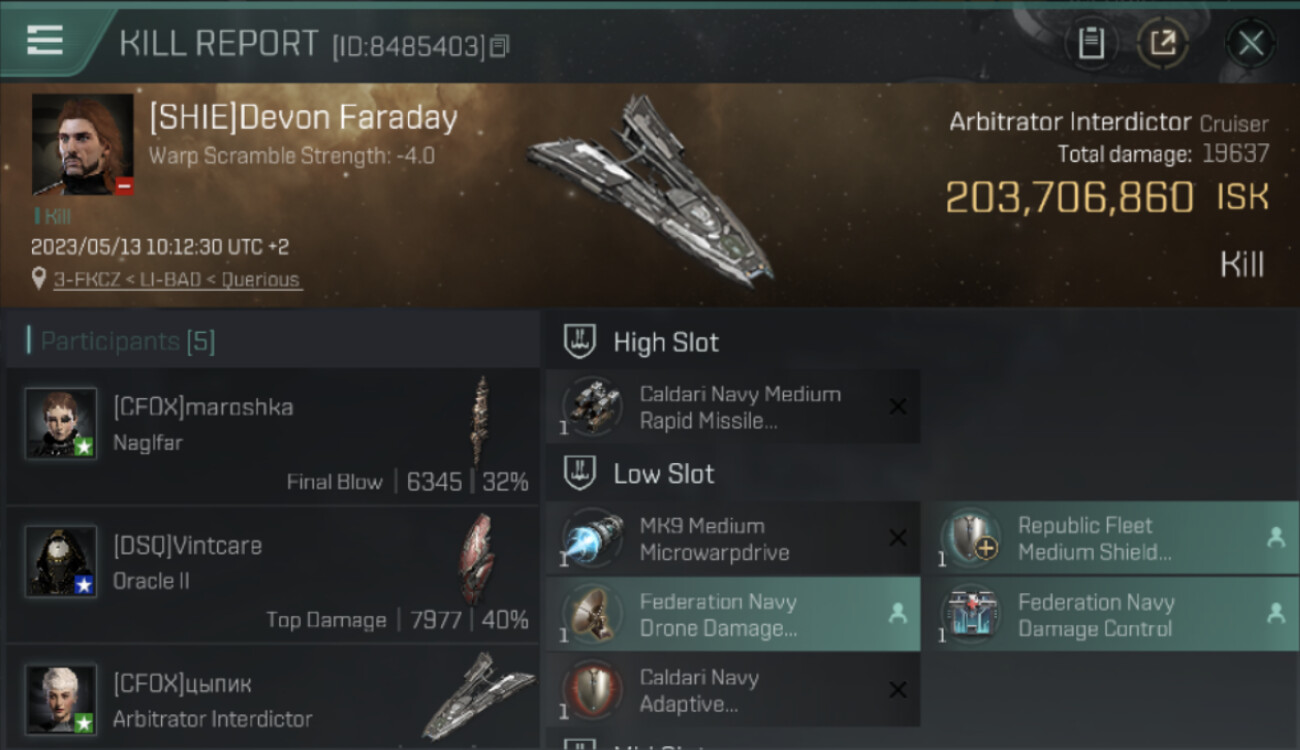Click the Arbitrator Interdictor ship image
The height and width of the screenshot is (750, 1300).
(651, 190)
